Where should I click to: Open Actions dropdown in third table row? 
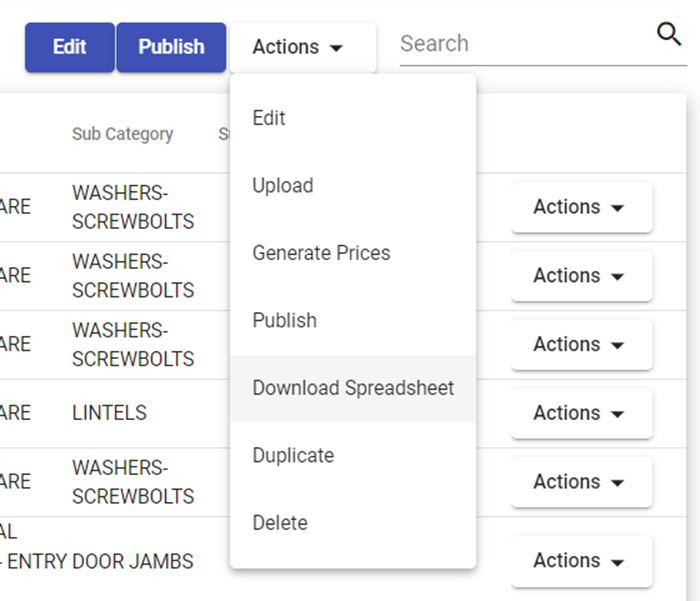click(581, 344)
